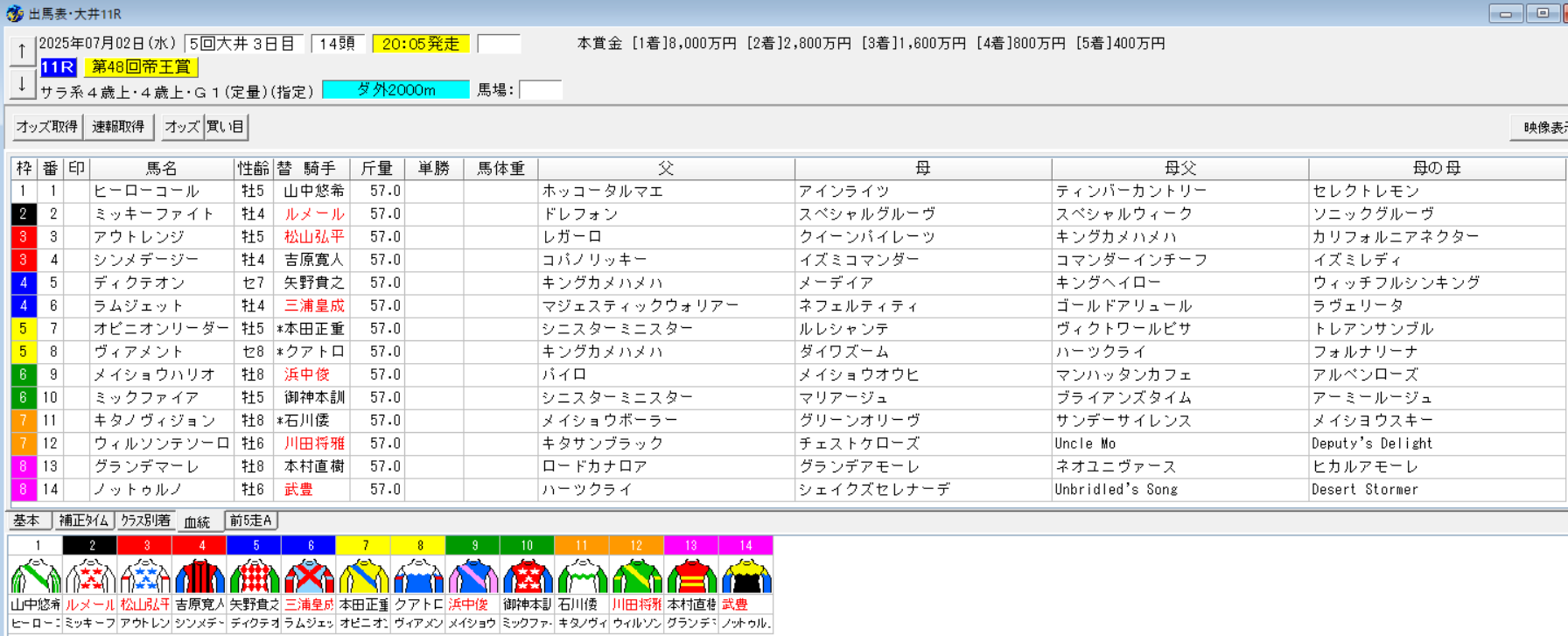This screenshot has width=1568, height=636.
Task: Click the silk icon of horse number 10
Action: click(x=528, y=576)
